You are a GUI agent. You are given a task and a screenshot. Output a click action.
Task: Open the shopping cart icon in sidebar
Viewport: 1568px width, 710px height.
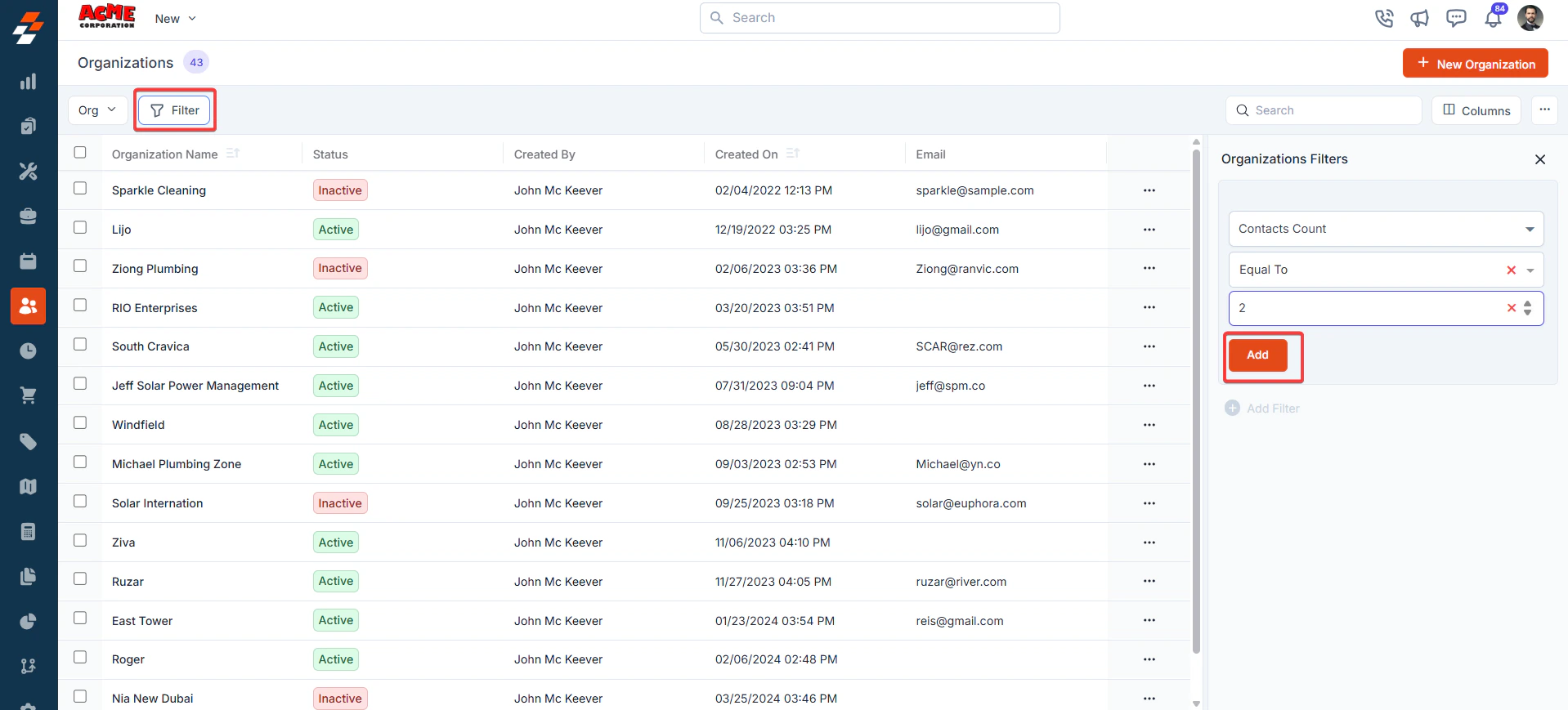click(x=28, y=396)
